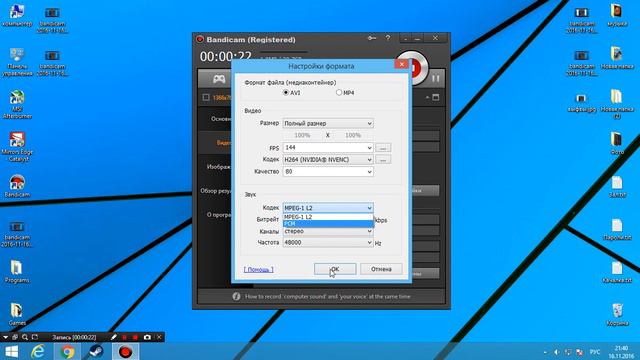Pause recording in the Bandicam window
The image size is (640, 360).
click(436, 78)
